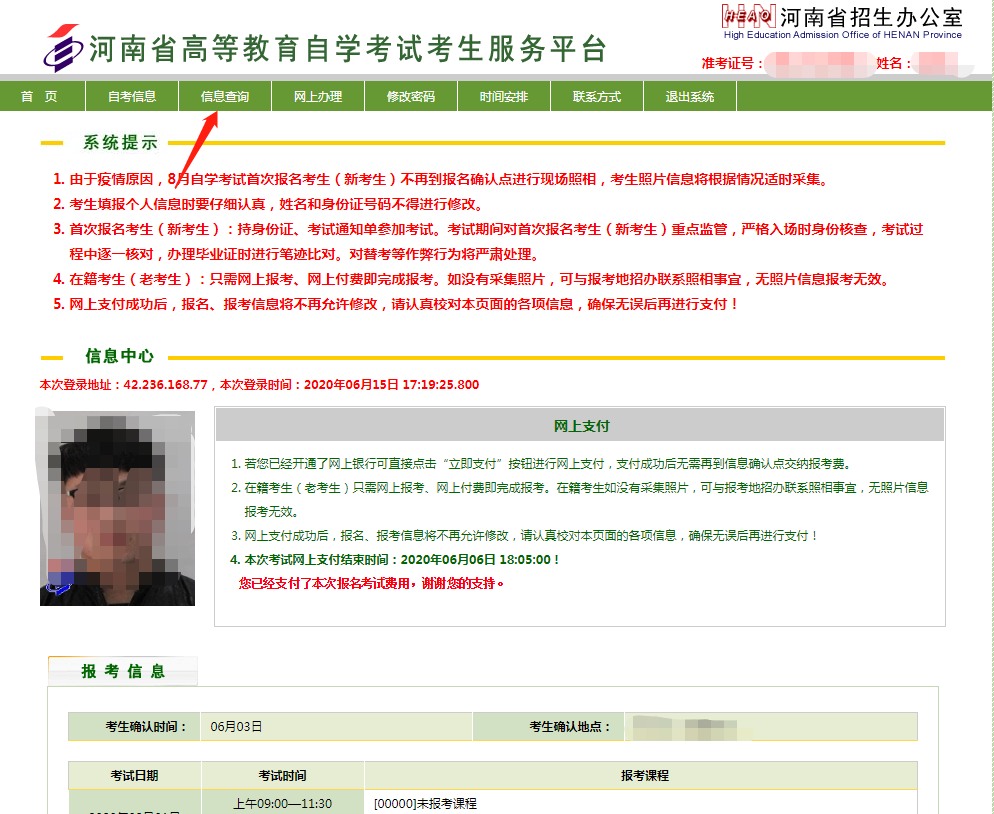Click the 考生确认时间 06月03日 cell
This screenshot has height=814, width=994.
tap(237, 727)
